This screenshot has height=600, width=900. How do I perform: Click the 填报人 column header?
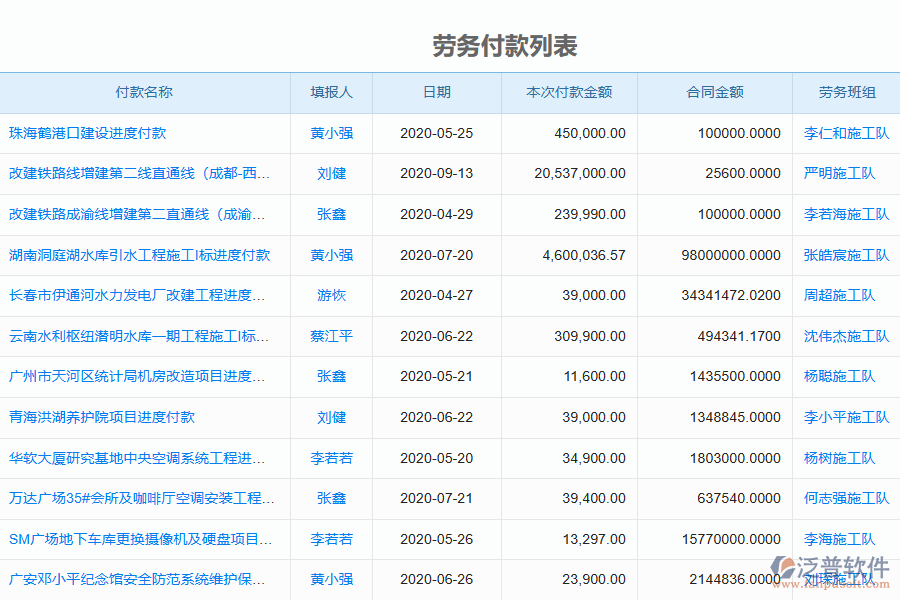[330, 92]
